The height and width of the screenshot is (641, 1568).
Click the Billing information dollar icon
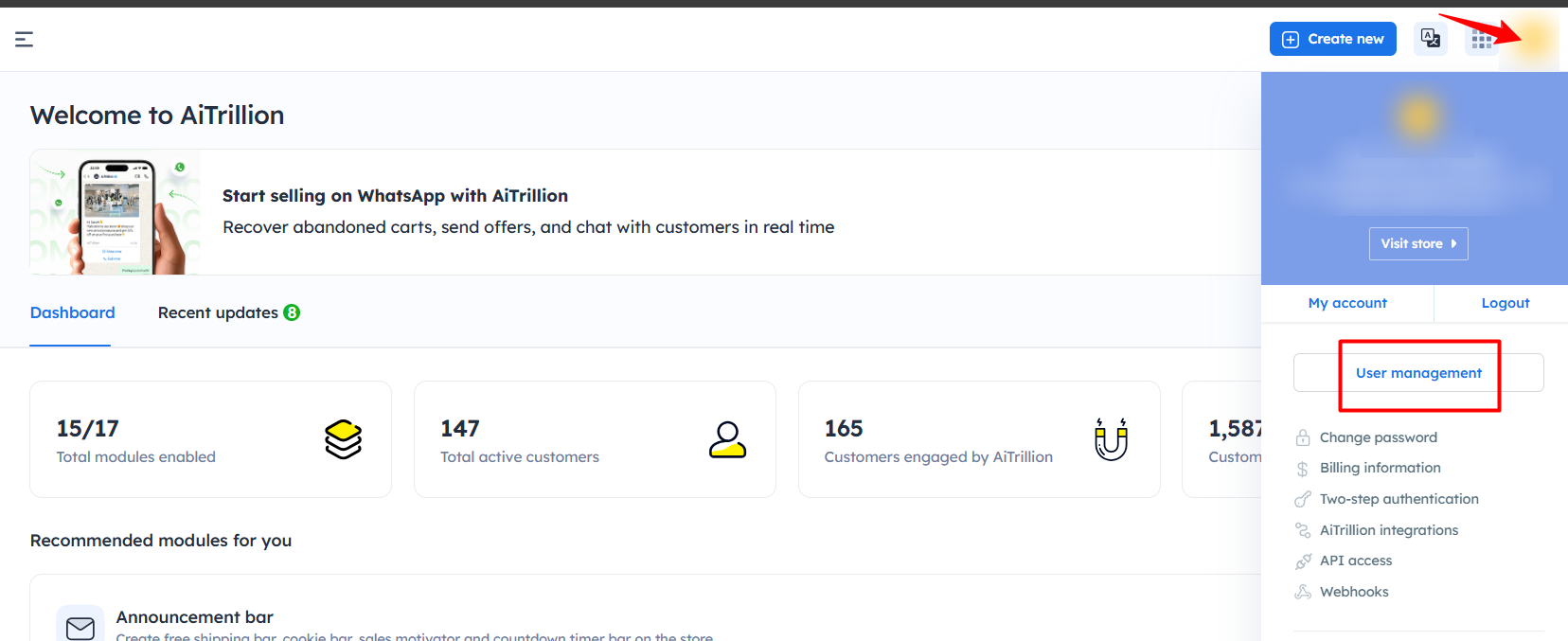(1303, 469)
